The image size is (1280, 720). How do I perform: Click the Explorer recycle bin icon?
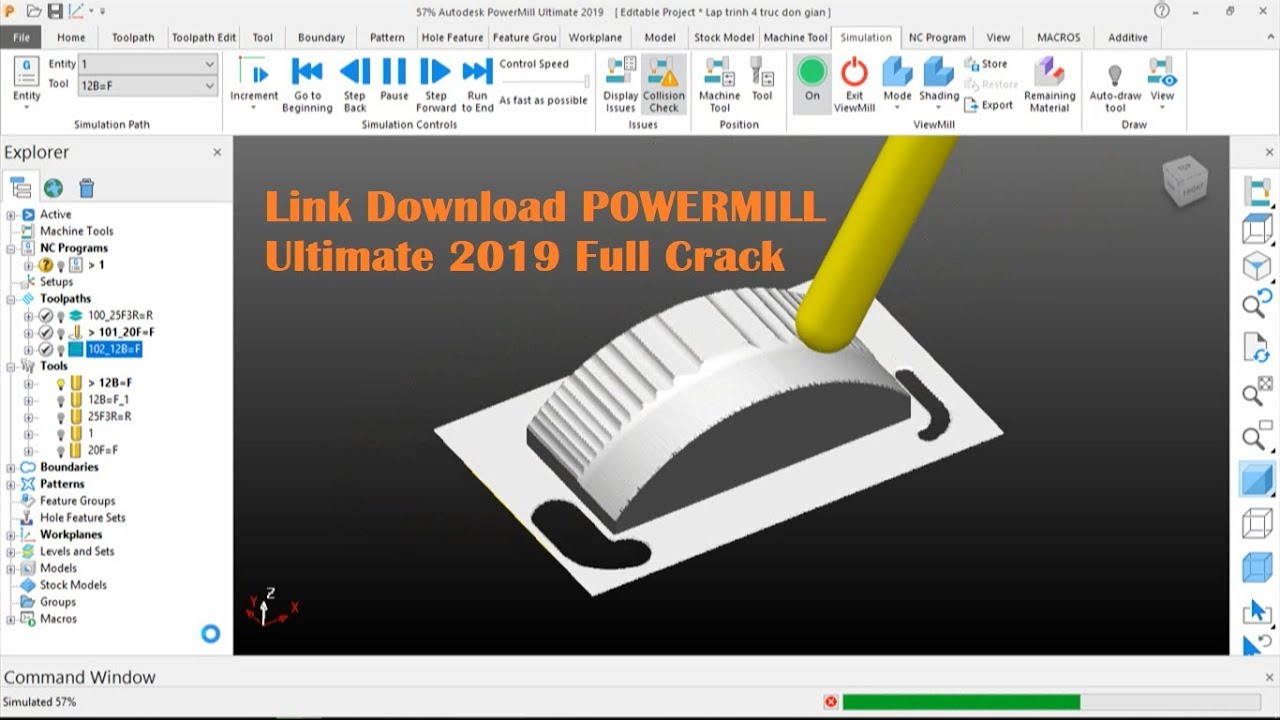[86, 188]
